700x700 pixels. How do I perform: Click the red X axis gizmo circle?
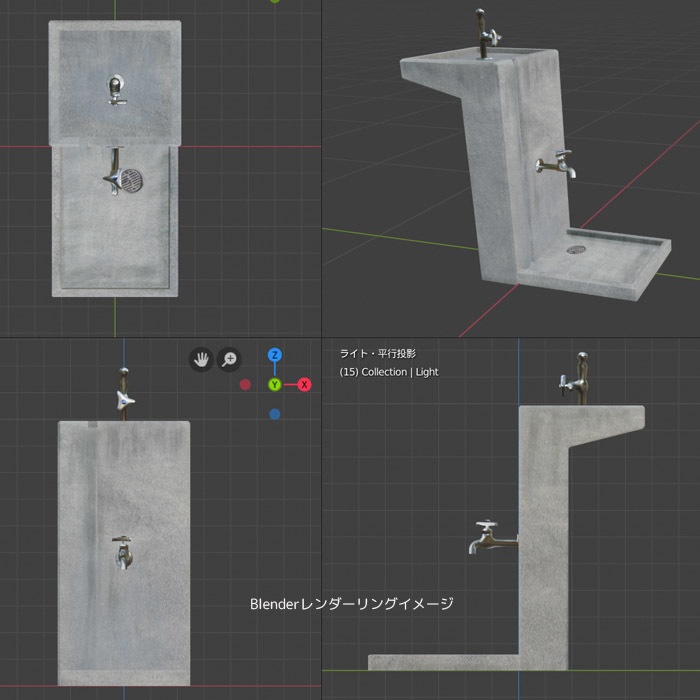[x=304, y=384]
